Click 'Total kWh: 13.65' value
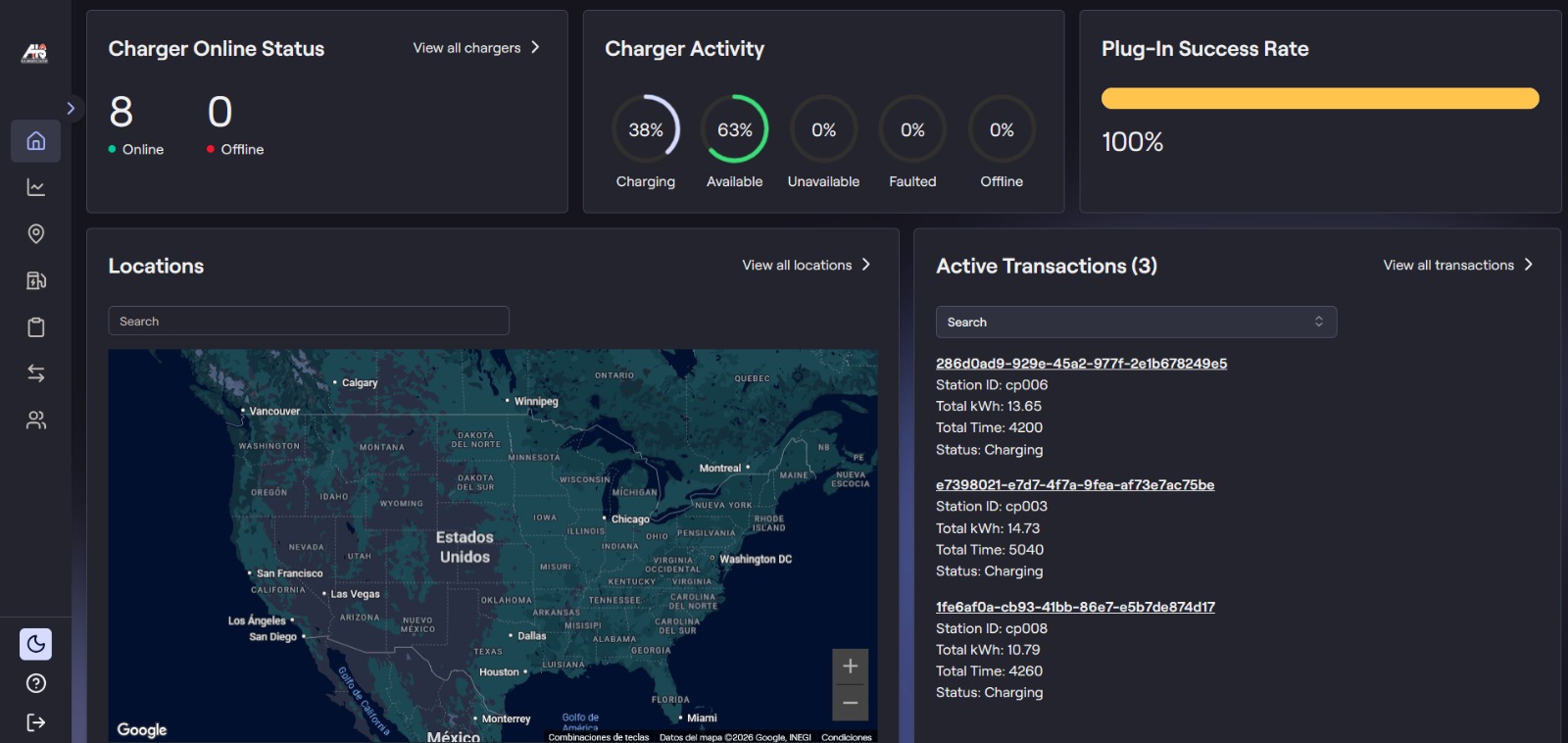Viewport: 1568px width, 743px height. (989, 406)
